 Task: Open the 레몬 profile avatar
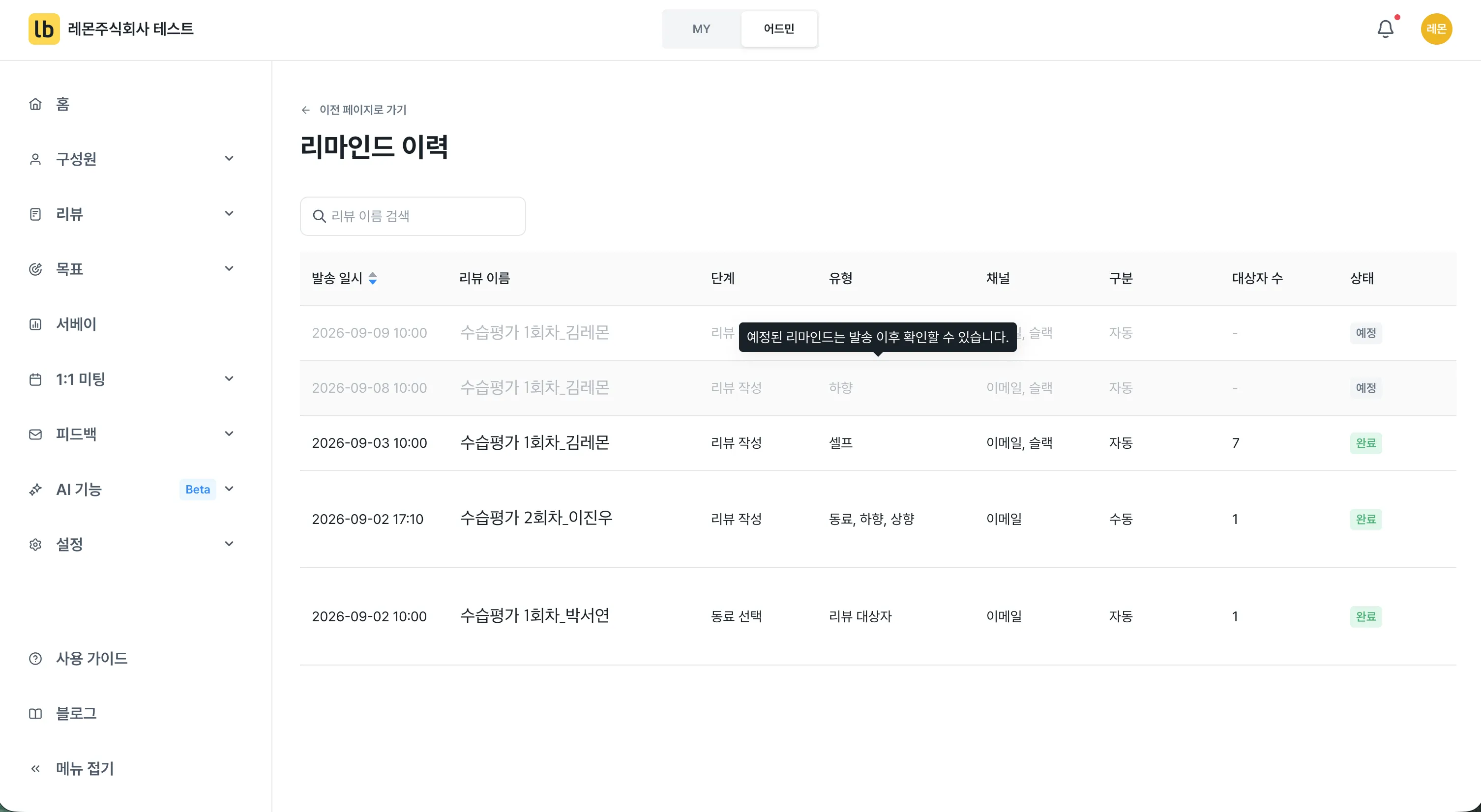pyautogui.click(x=1436, y=29)
